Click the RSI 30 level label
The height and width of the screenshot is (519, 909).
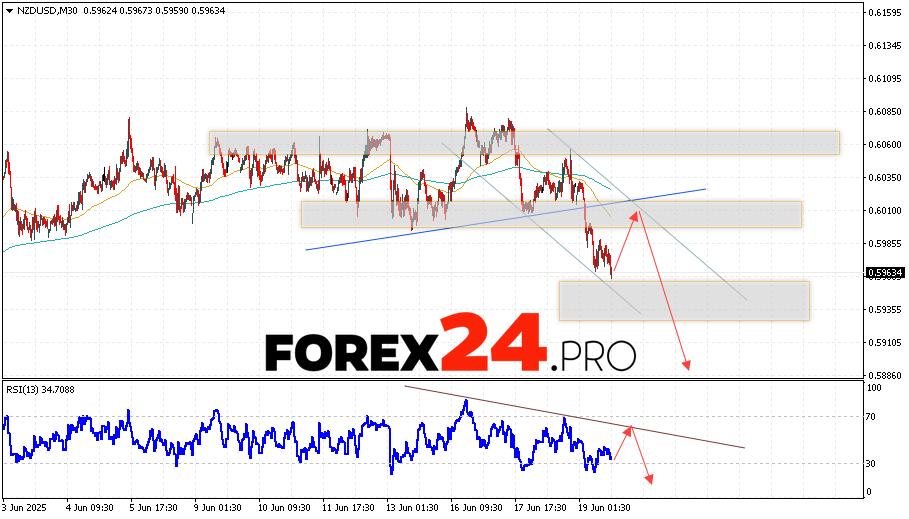click(873, 463)
